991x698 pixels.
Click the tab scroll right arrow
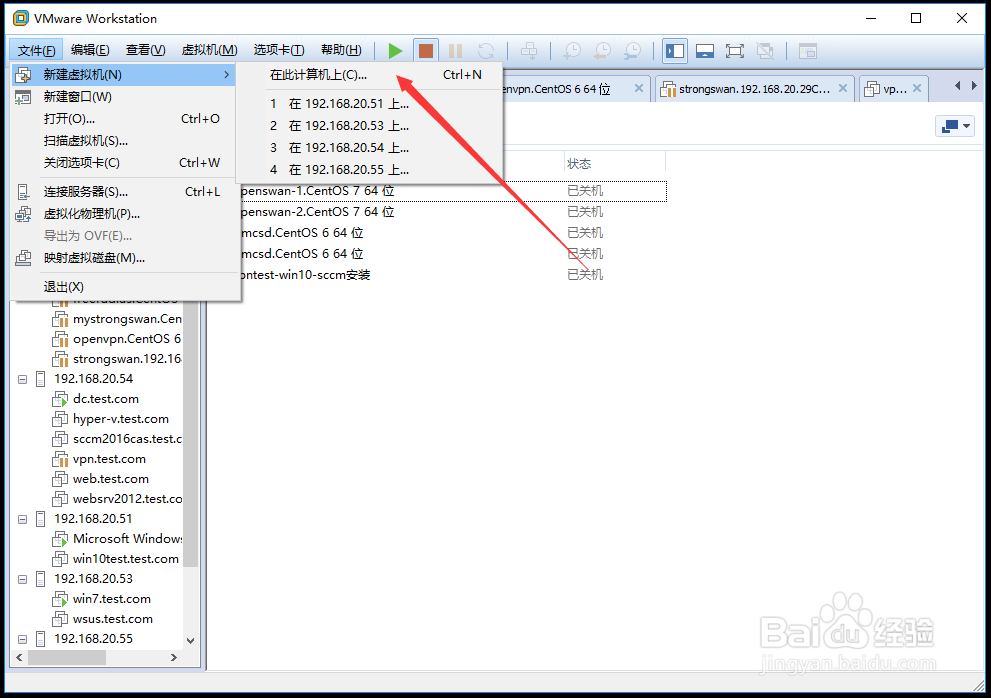pos(975,85)
